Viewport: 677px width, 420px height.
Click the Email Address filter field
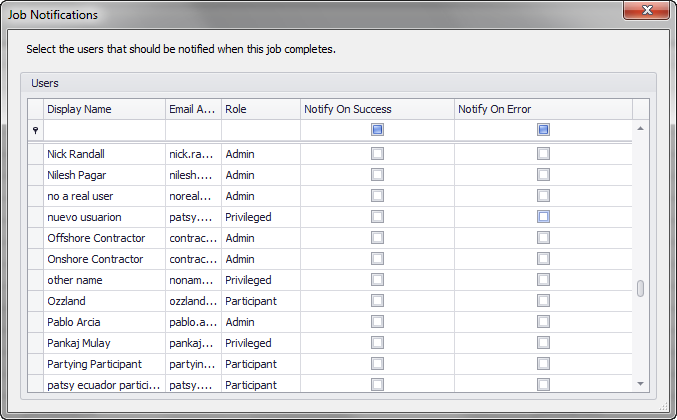coord(193,130)
